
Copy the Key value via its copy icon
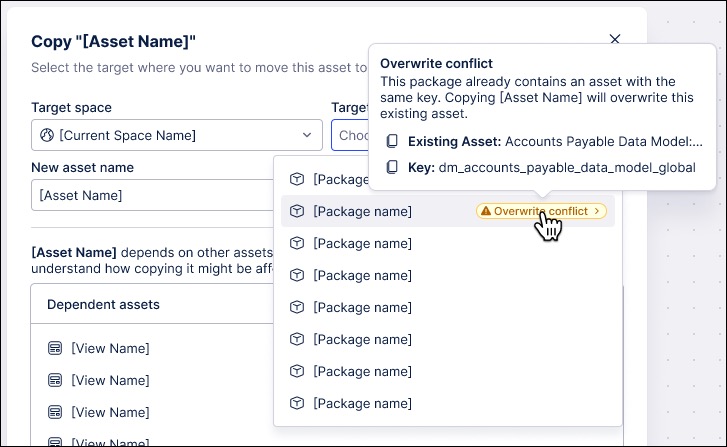393,167
